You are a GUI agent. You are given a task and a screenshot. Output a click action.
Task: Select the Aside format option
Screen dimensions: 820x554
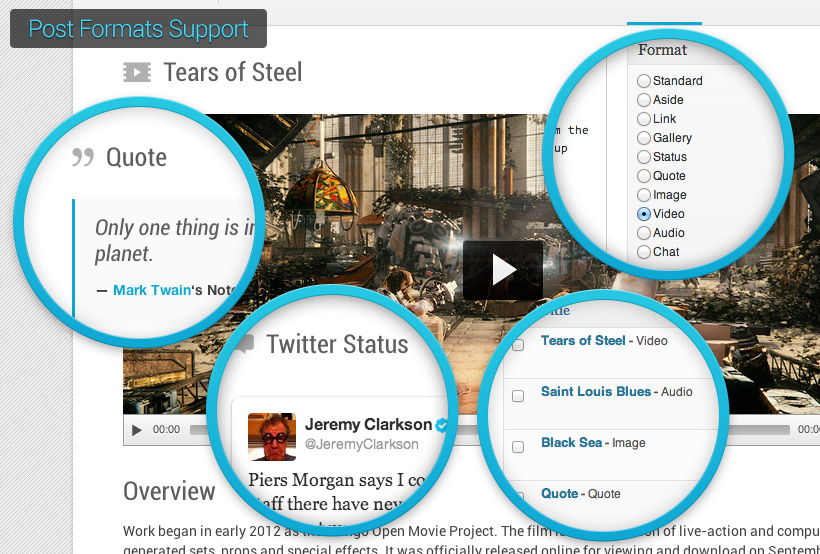pyautogui.click(x=644, y=100)
